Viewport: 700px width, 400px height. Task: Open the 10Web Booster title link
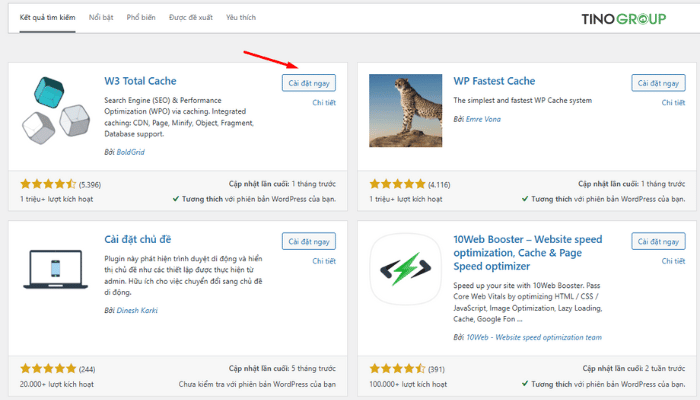click(528, 253)
